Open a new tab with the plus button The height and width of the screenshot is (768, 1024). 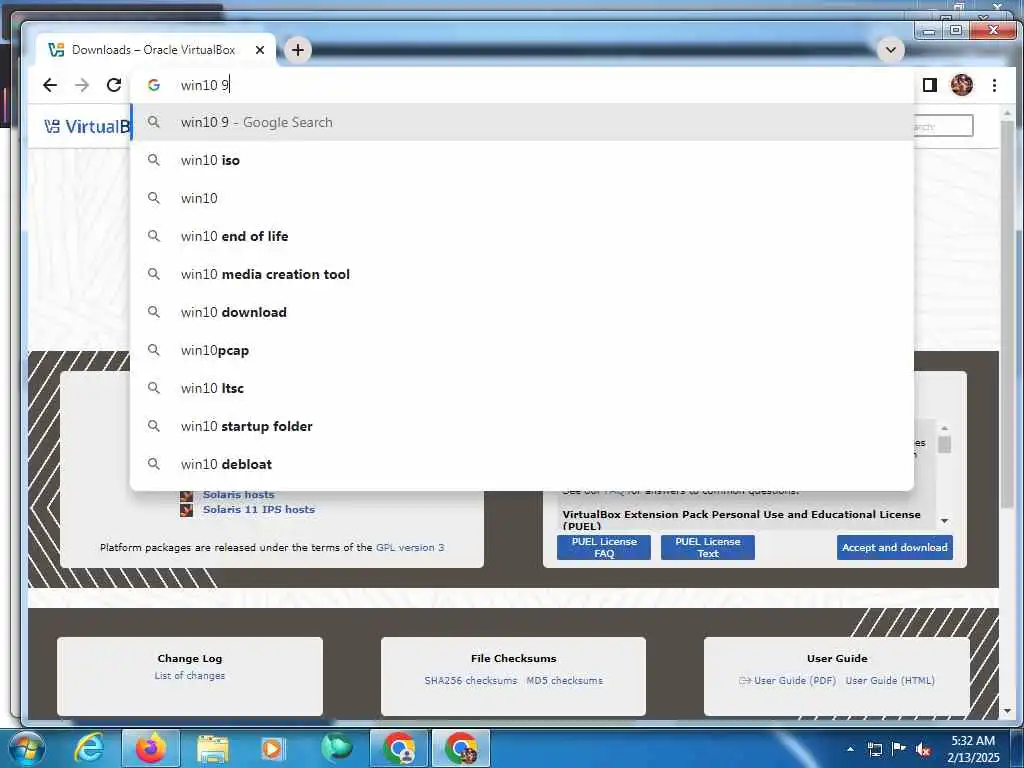298,50
